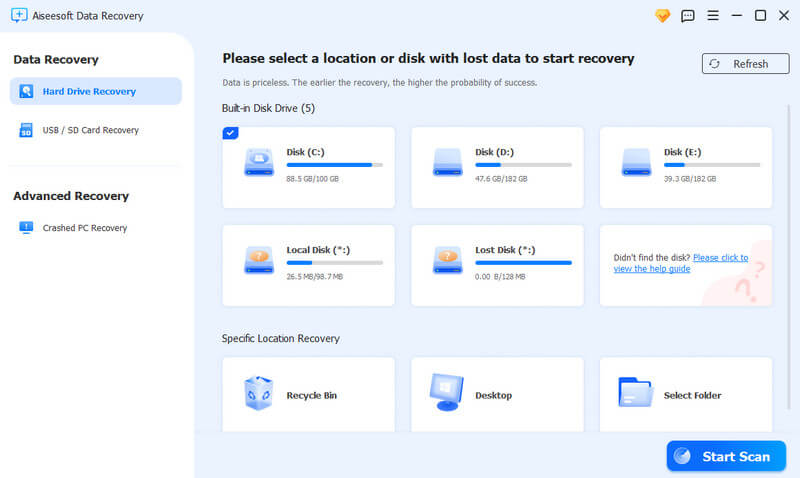
Task: Click the scan icon inside Start Scan
Action: coord(682,456)
